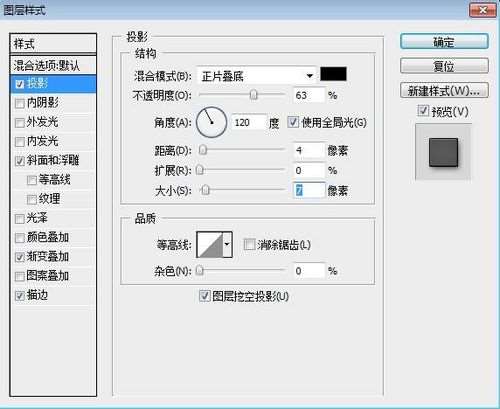Click the 杂色 noise slider handle

pyautogui.click(x=199, y=270)
